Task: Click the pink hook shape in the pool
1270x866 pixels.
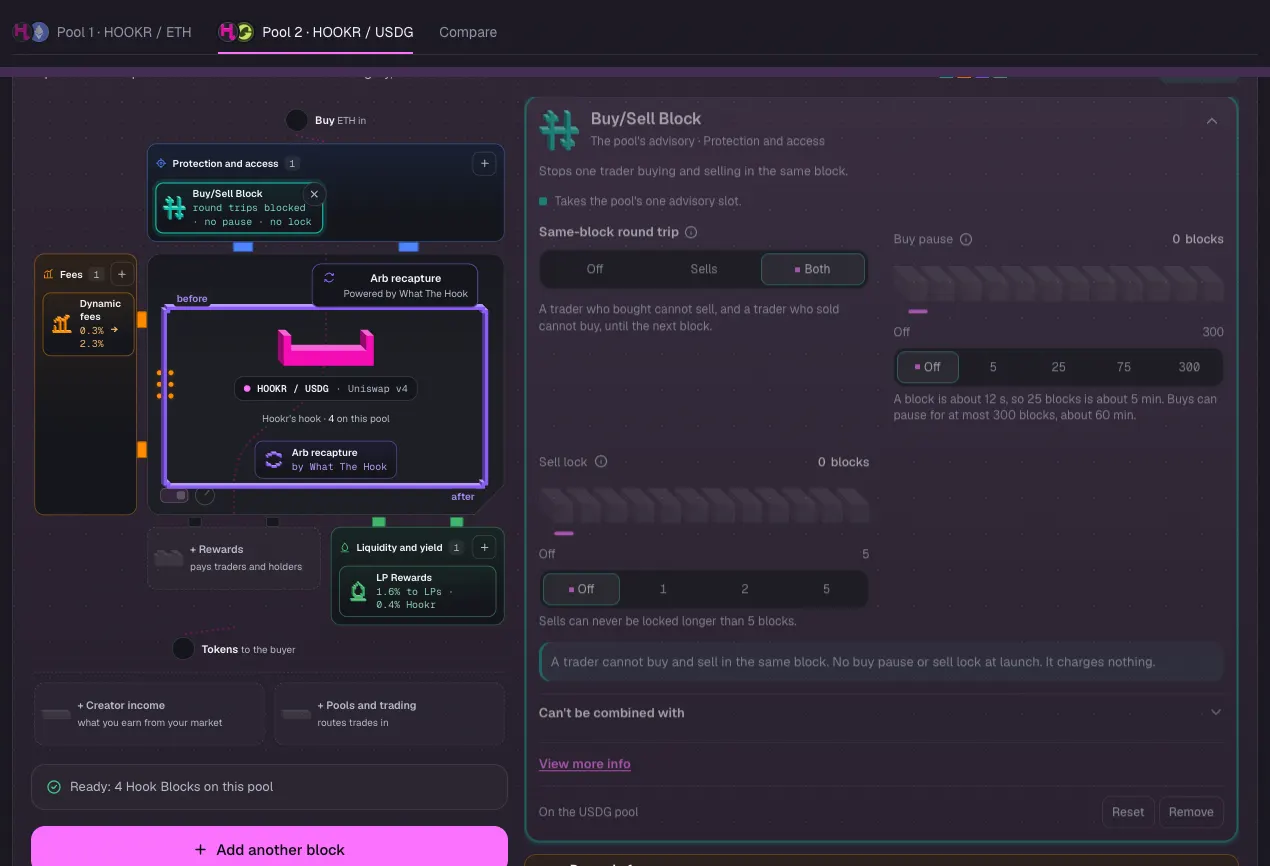Action: (326, 346)
